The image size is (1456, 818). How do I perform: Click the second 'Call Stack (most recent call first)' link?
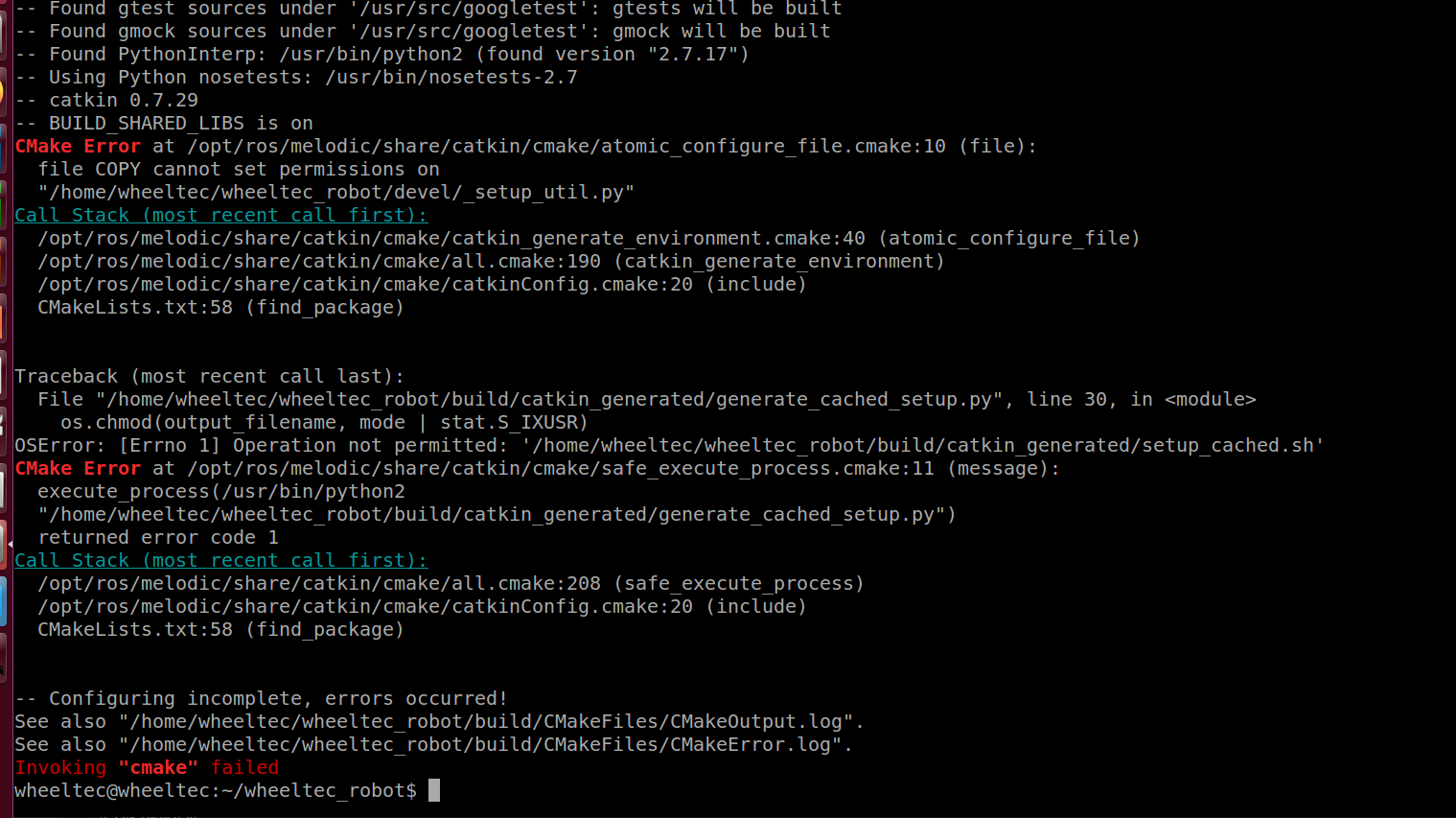pyautogui.click(x=220, y=560)
